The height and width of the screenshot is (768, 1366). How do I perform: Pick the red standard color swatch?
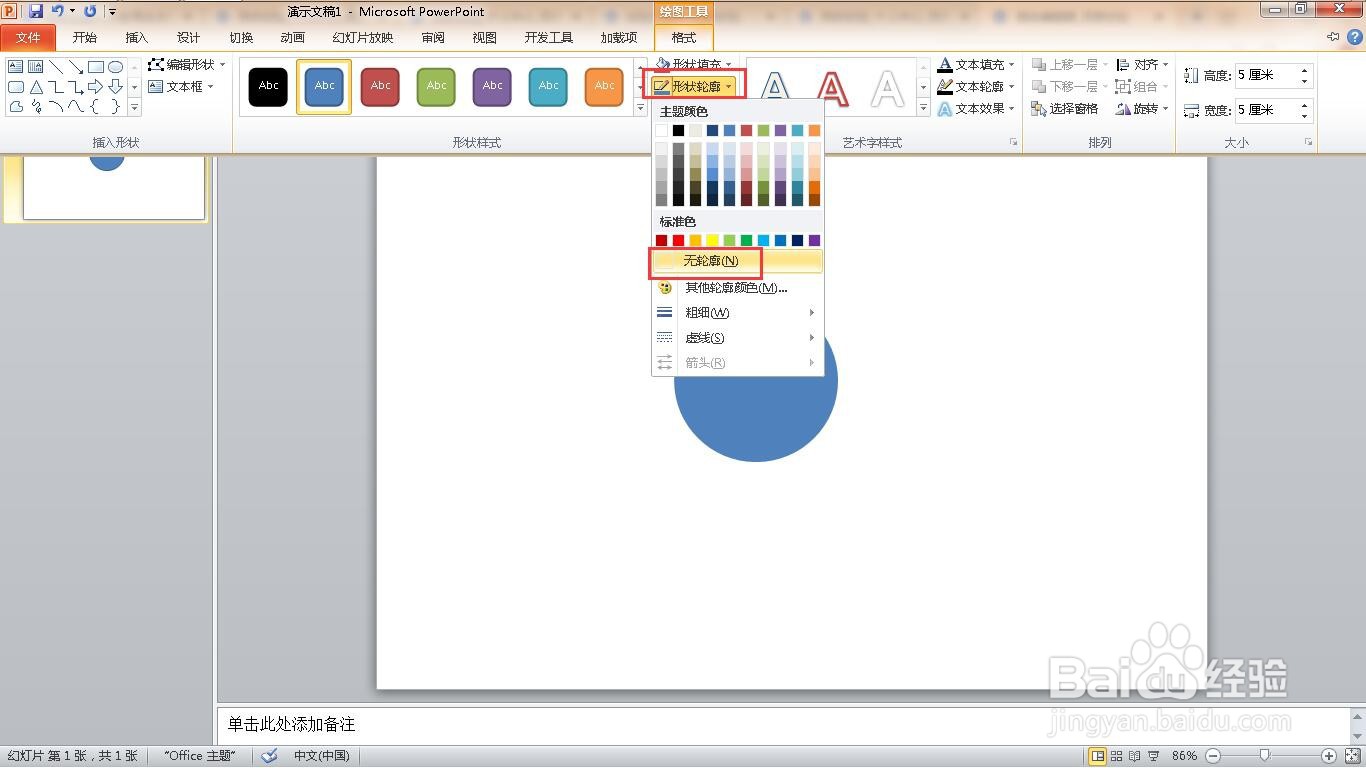pyautogui.click(x=678, y=240)
